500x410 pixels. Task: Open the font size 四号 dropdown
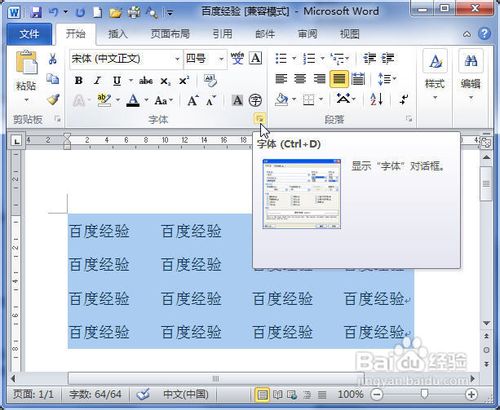tap(221, 59)
